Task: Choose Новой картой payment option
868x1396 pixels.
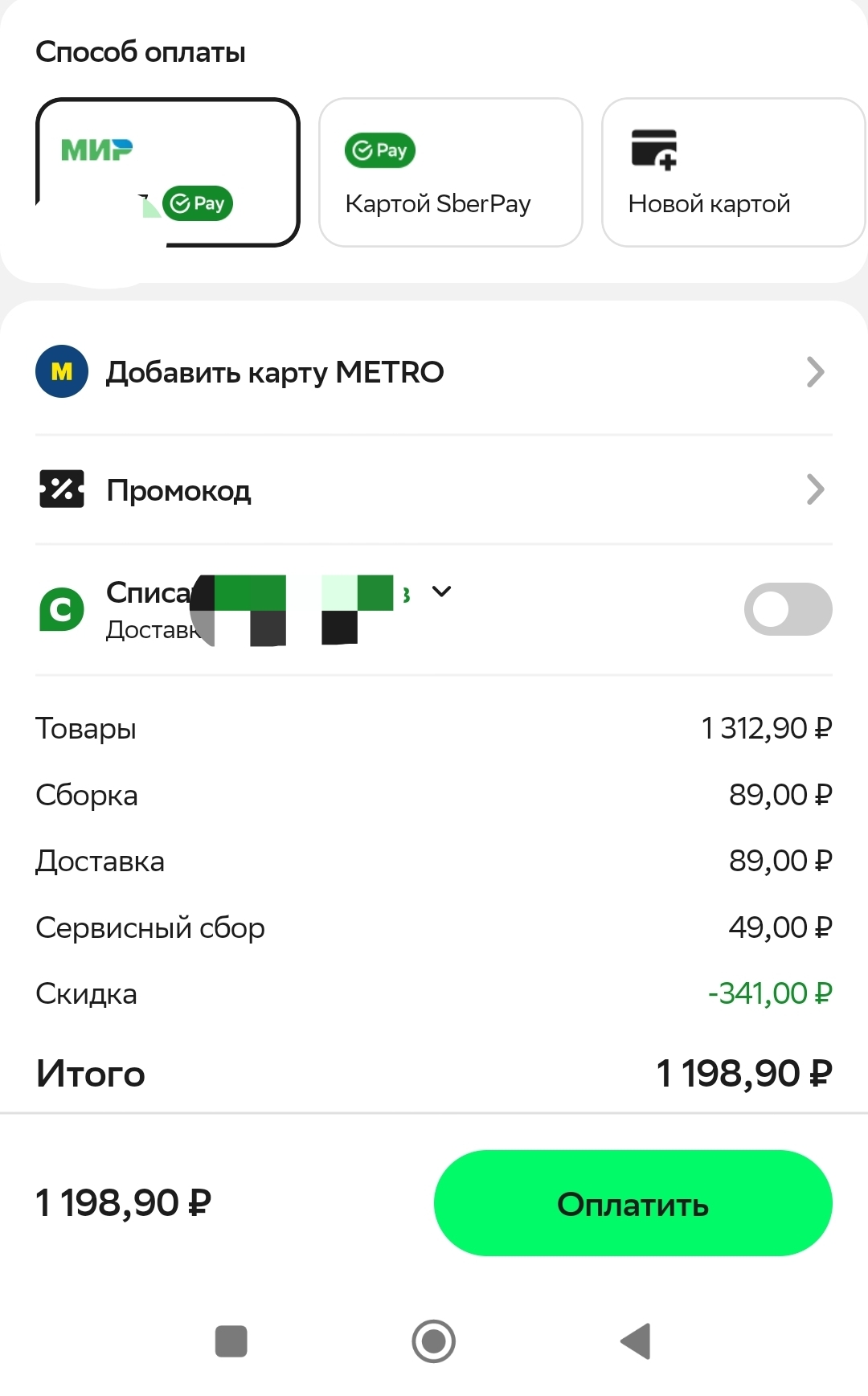Action: [733, 172]
